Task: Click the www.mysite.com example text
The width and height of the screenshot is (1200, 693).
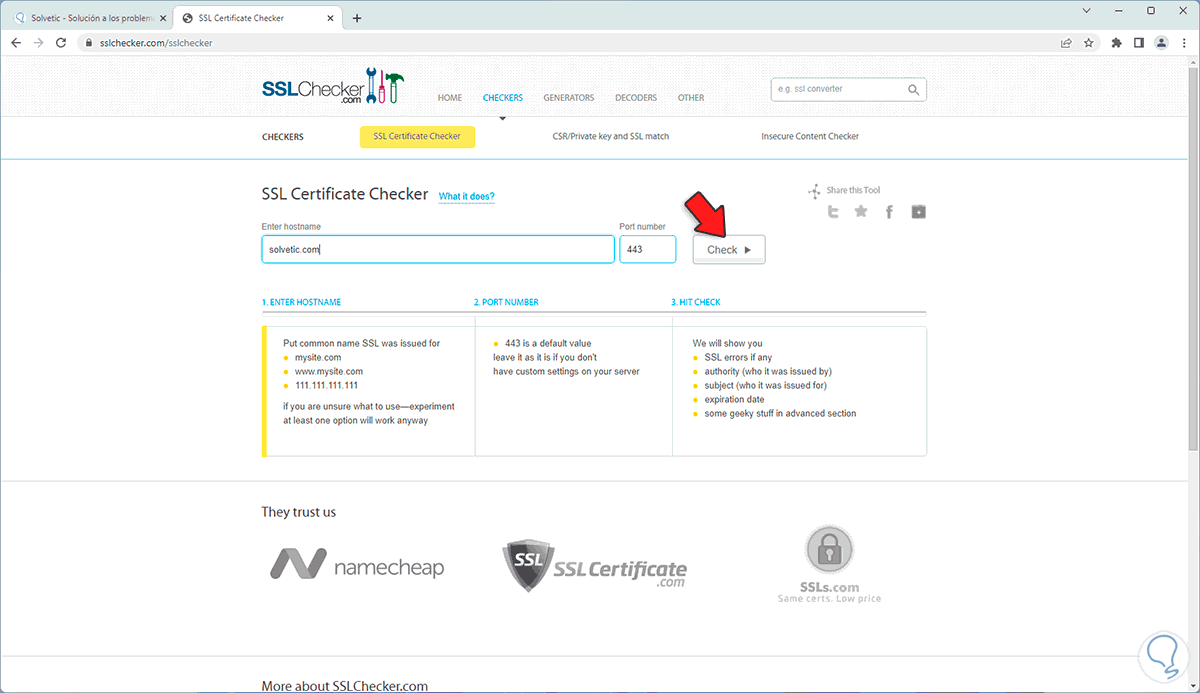Action: [329, 371]
